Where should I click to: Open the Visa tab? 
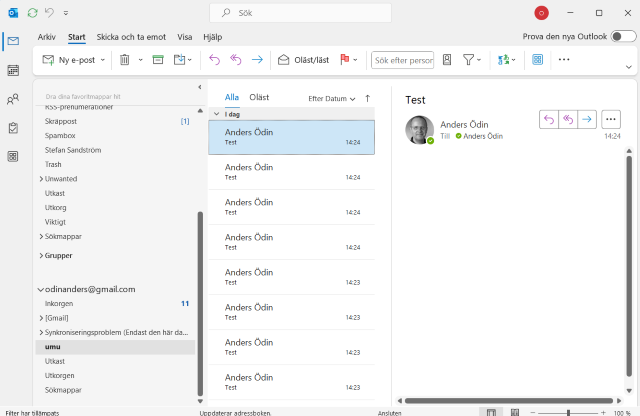pos(184,37)
